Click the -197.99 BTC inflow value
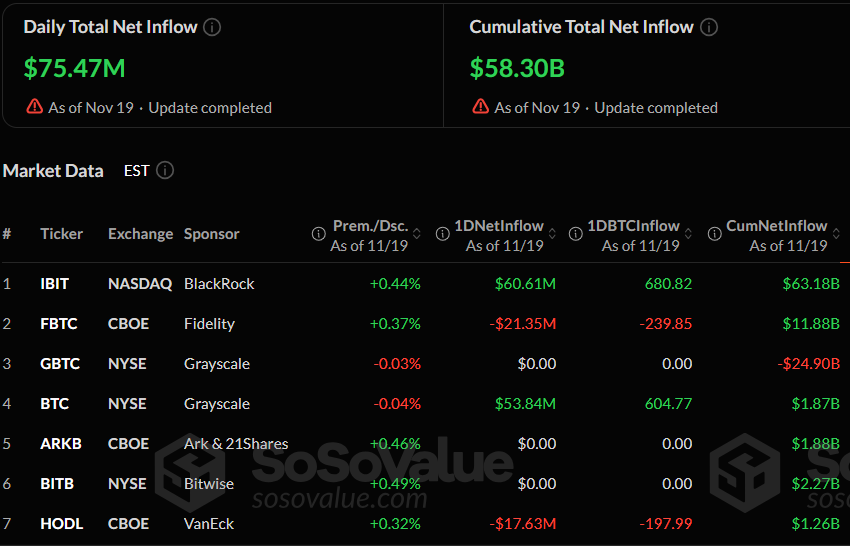850x546 pixels. (666, 524)
